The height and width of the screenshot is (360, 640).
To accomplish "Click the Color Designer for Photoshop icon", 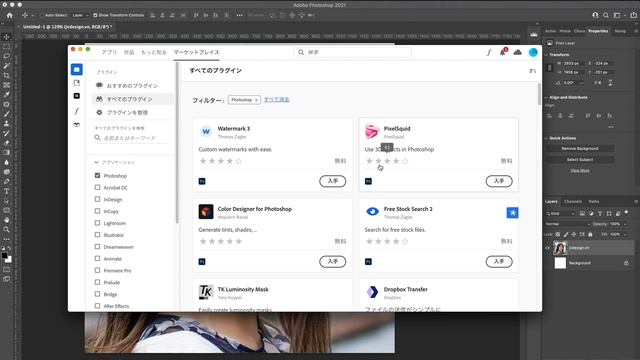I will point(206,211).
